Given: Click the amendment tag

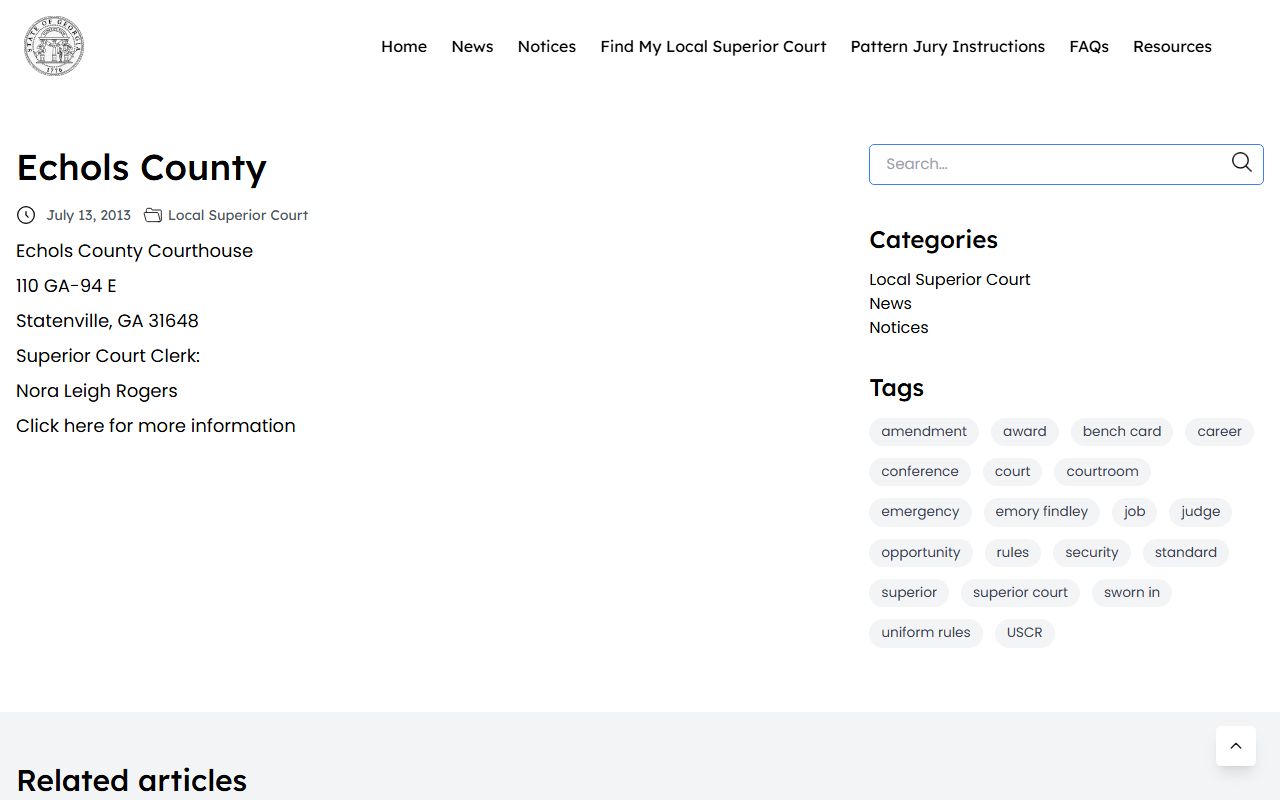Looking at the screenshot, I should (924, 432).
